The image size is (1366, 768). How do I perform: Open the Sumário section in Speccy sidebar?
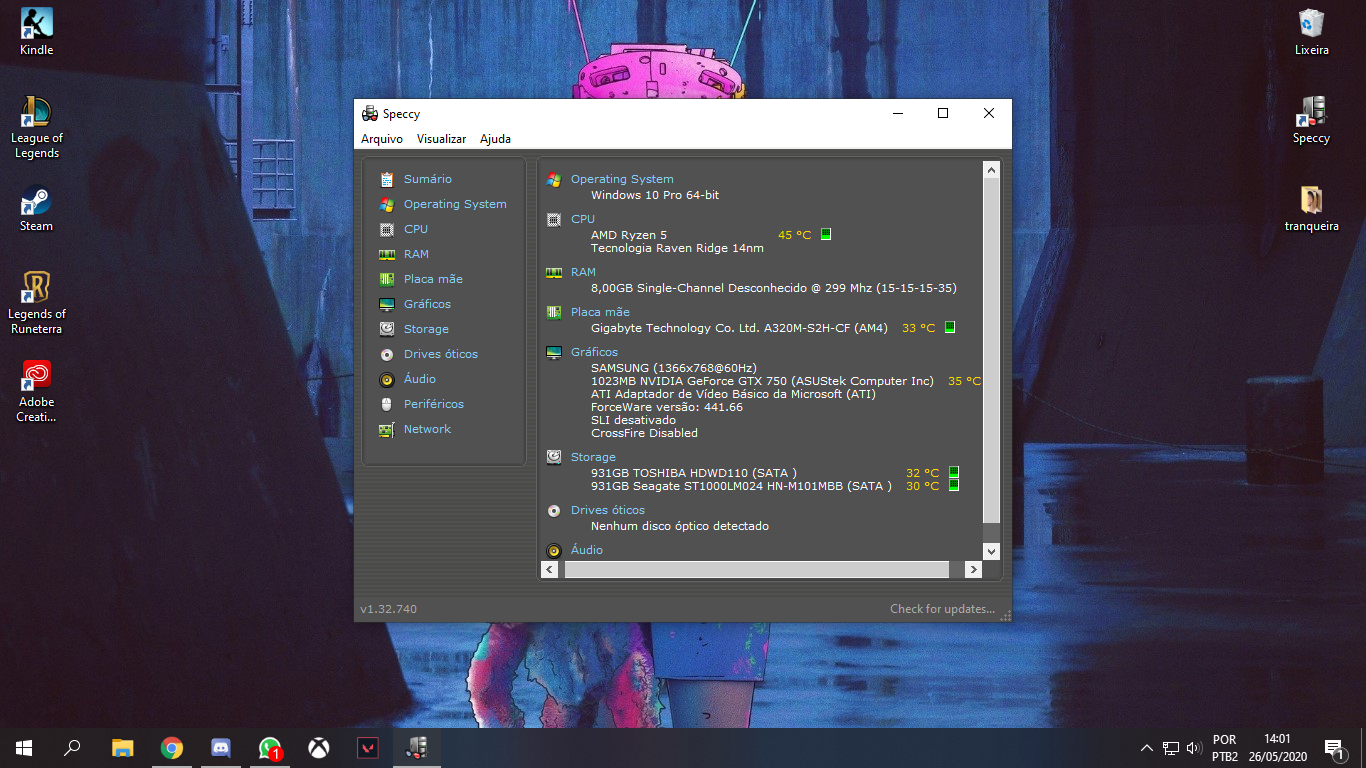(427, 179)
